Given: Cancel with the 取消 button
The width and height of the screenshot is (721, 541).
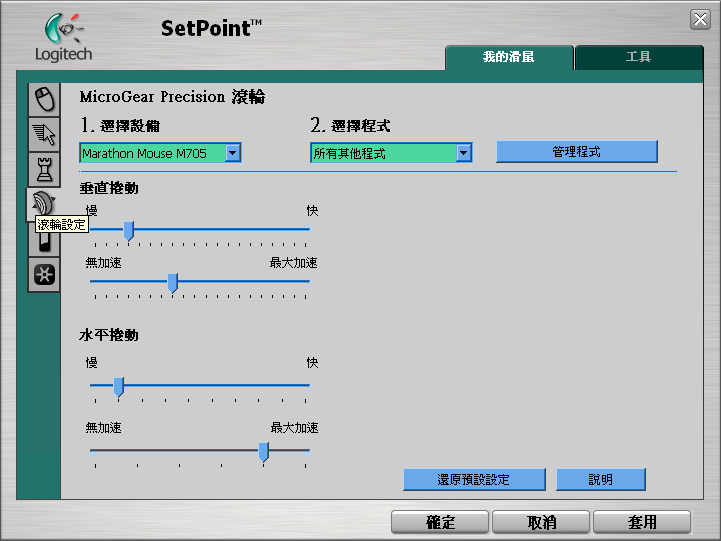Looking at the screenshot, I should click(541, 522).
